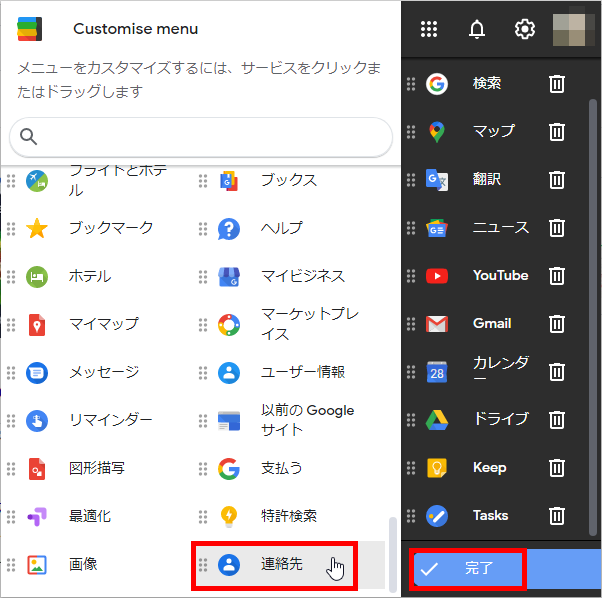Click the ユーザー情報 label
The width and height of the screenshot is (602, 598).
[303, 372]
